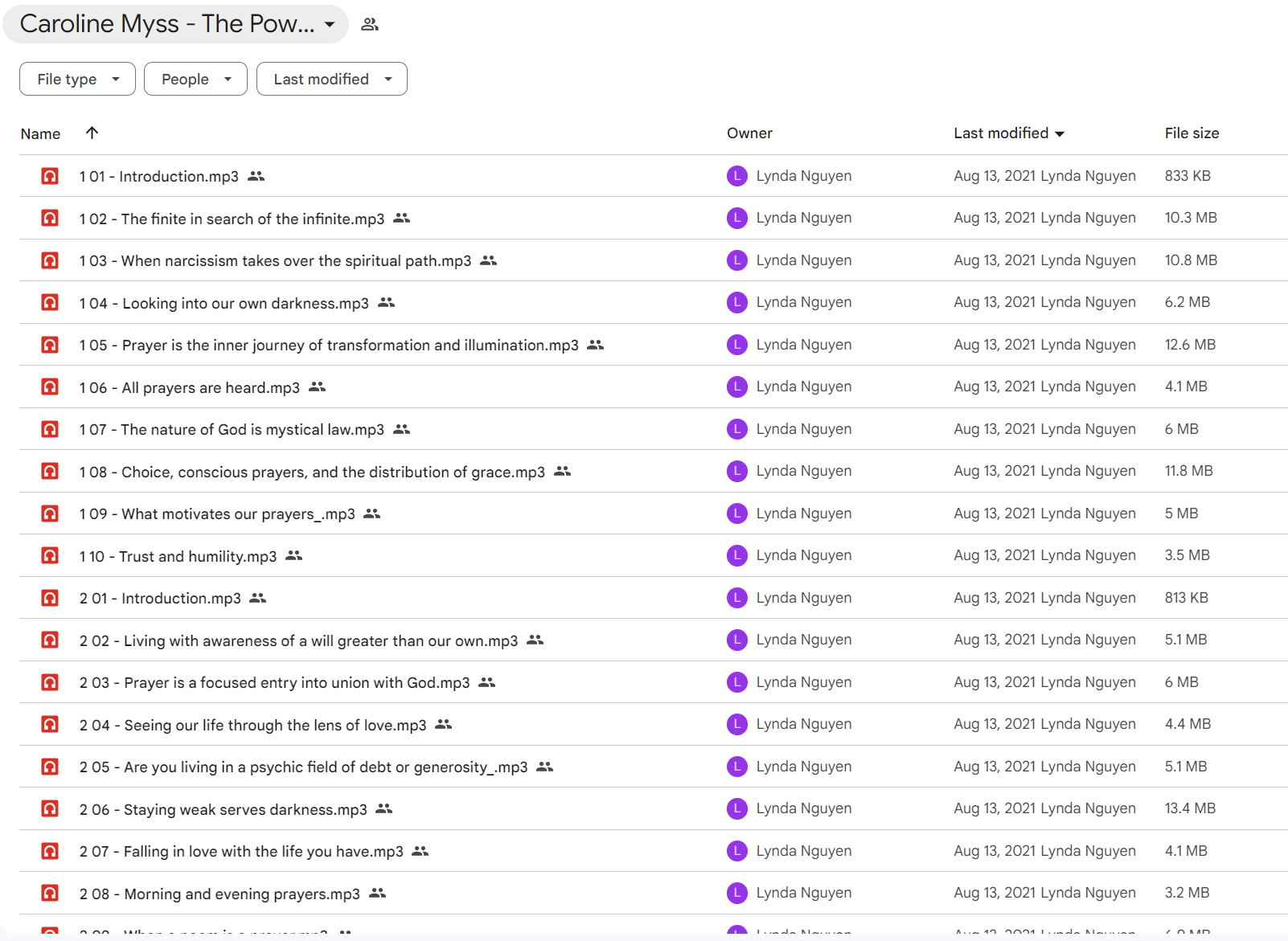Click audio icon of 2 06 - Staying weak serves darkness
1288x941 pixels.
(50, 808)
